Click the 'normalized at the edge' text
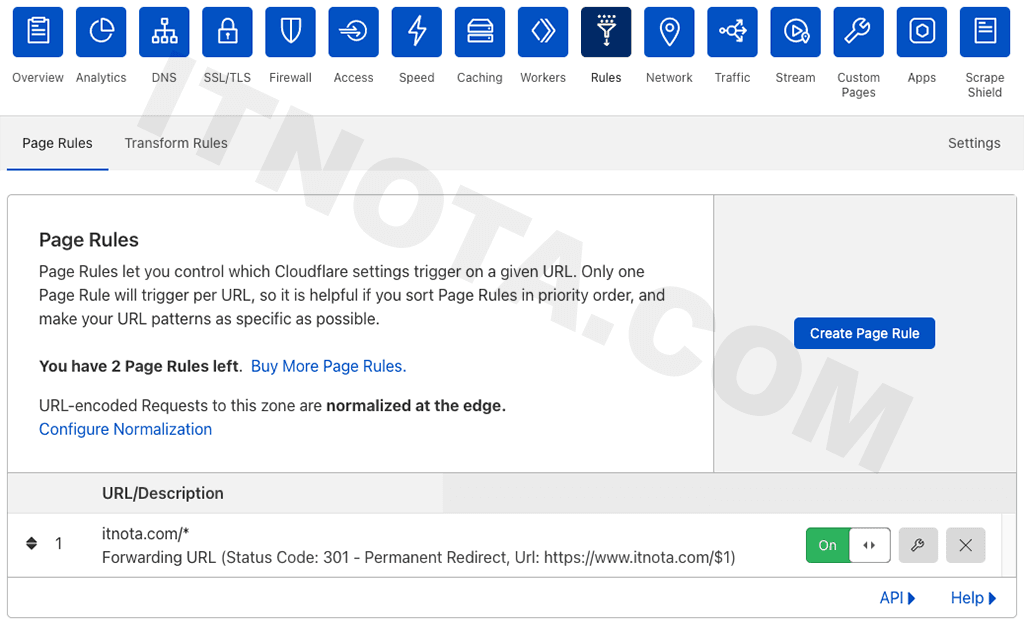 [x=416, y=406]
